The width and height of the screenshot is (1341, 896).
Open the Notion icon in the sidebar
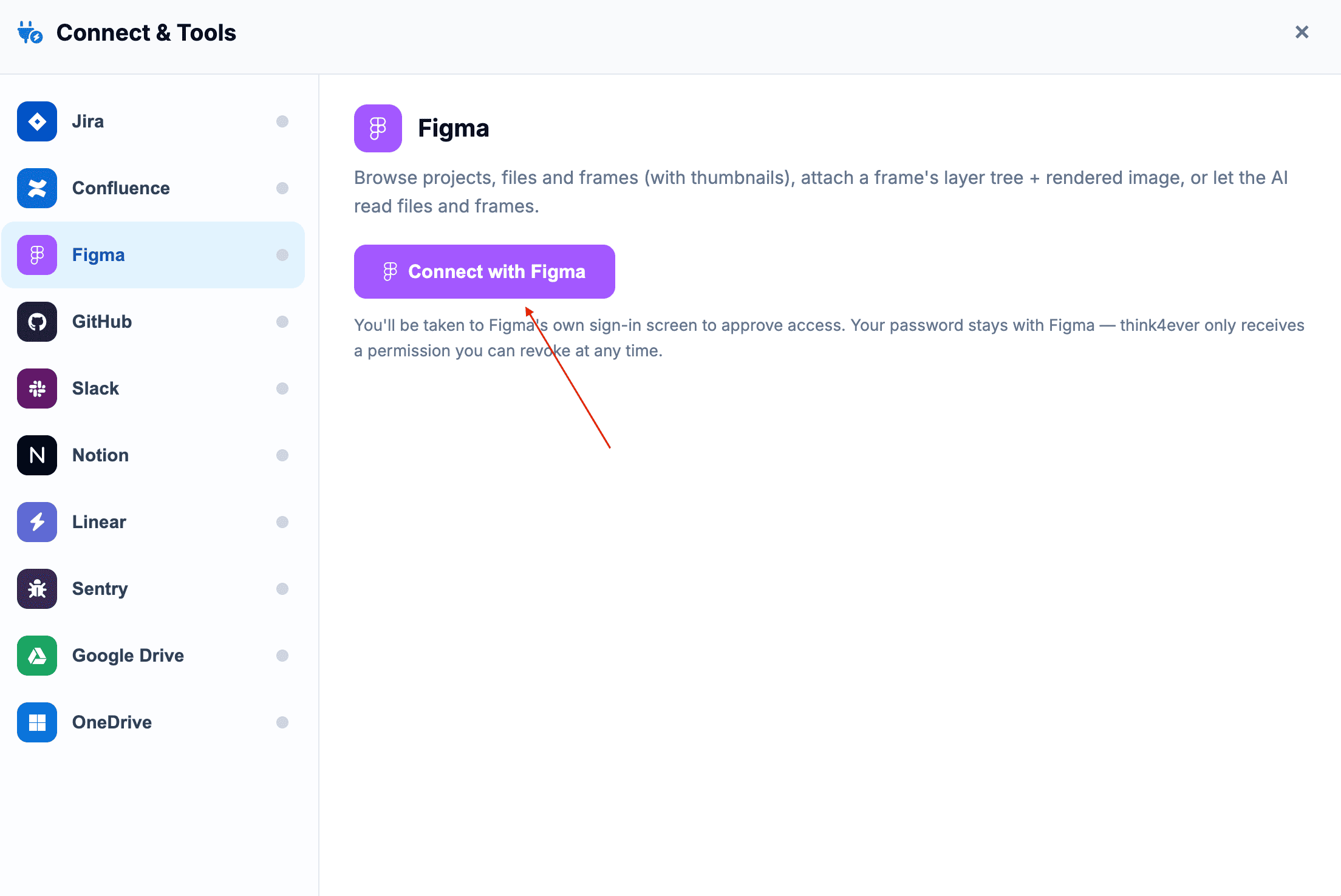point(37,455)
